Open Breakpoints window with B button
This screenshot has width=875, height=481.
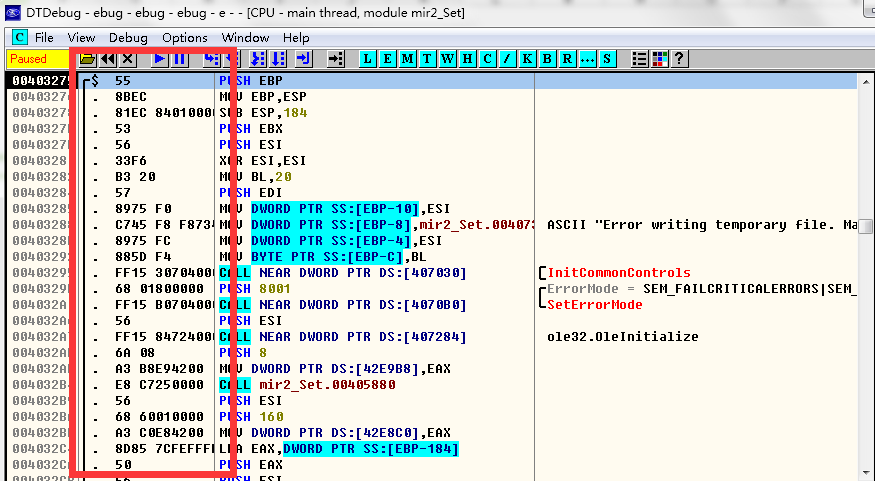point(547,59)
